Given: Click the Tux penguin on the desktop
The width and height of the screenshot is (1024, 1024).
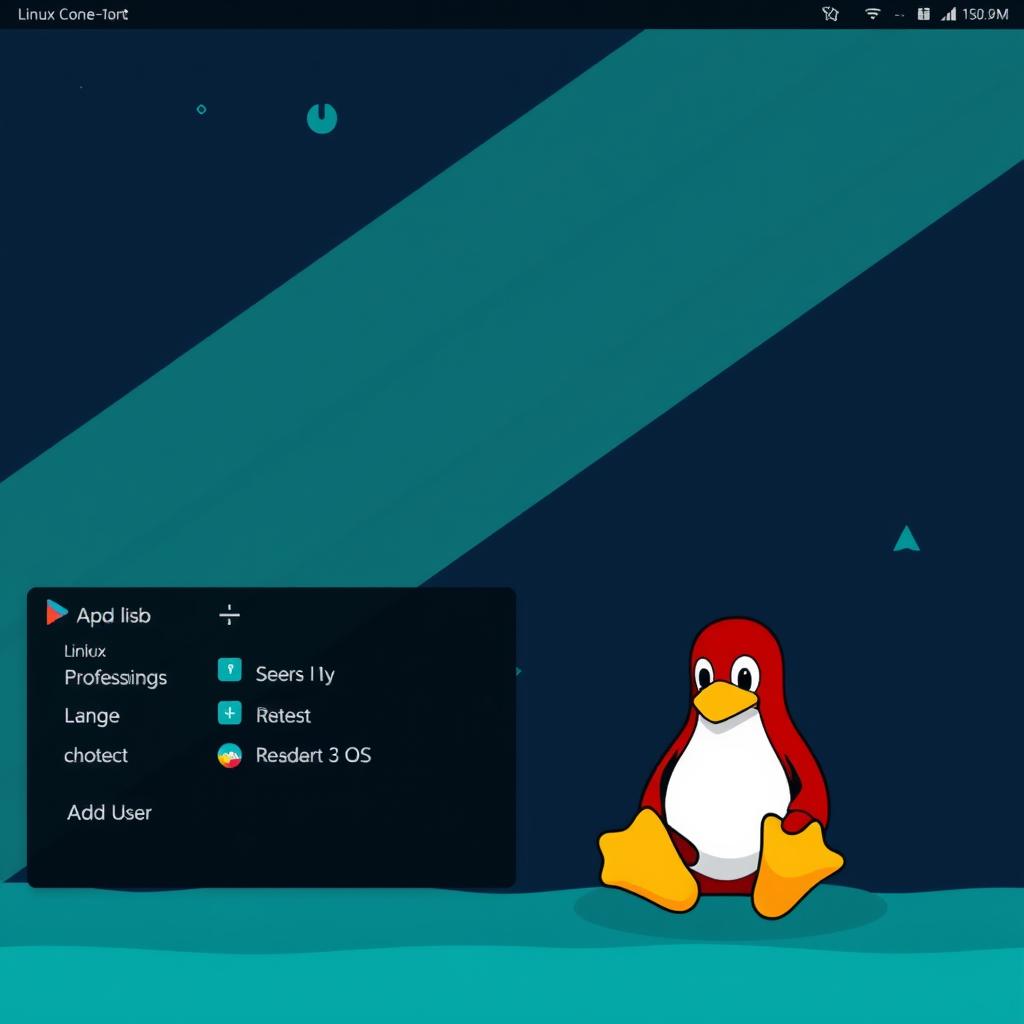Looking at the screenshot, I should tap(722, 769).
